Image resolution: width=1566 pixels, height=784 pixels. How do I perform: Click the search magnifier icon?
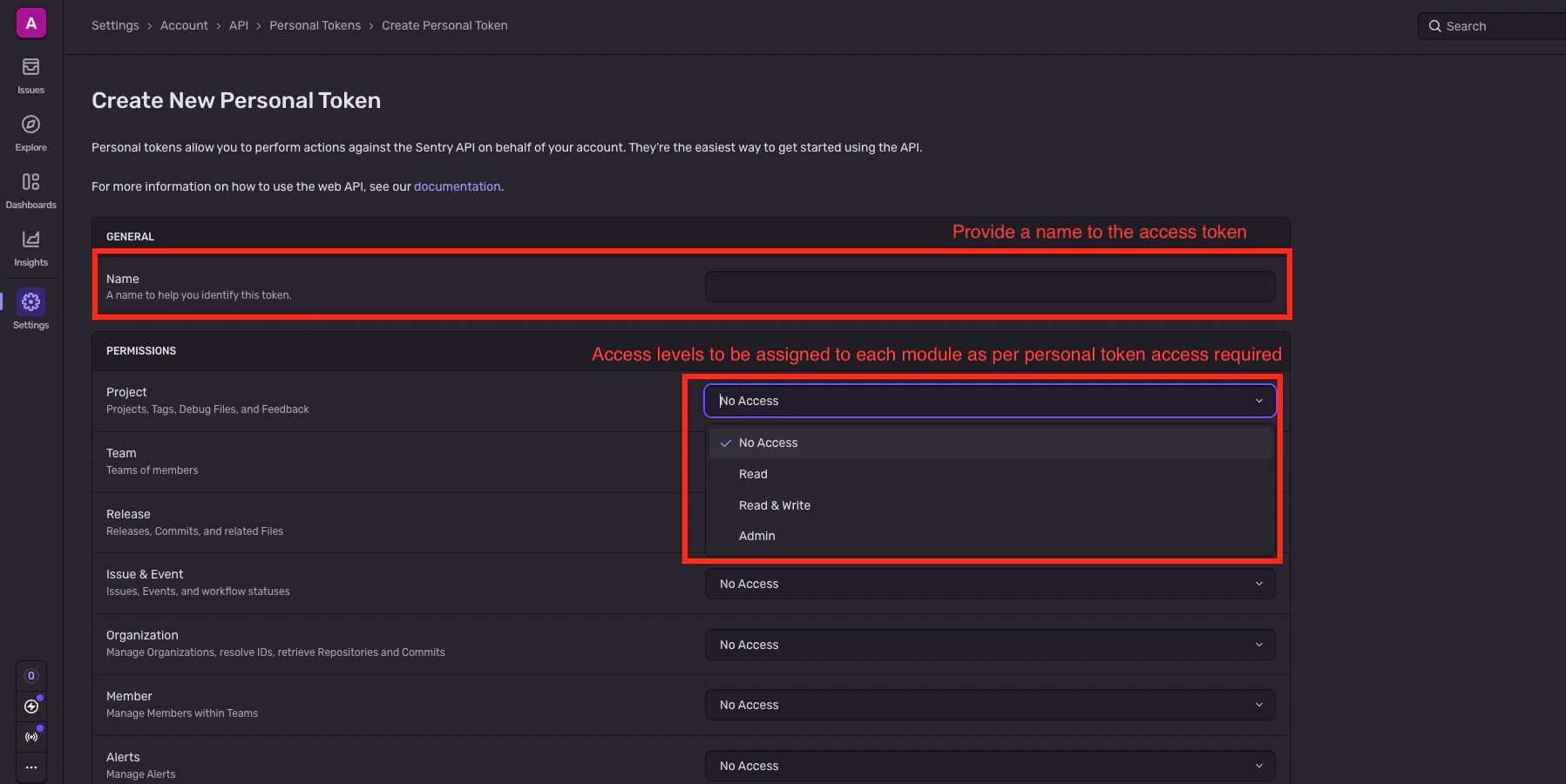click(x=1434, y=26)
